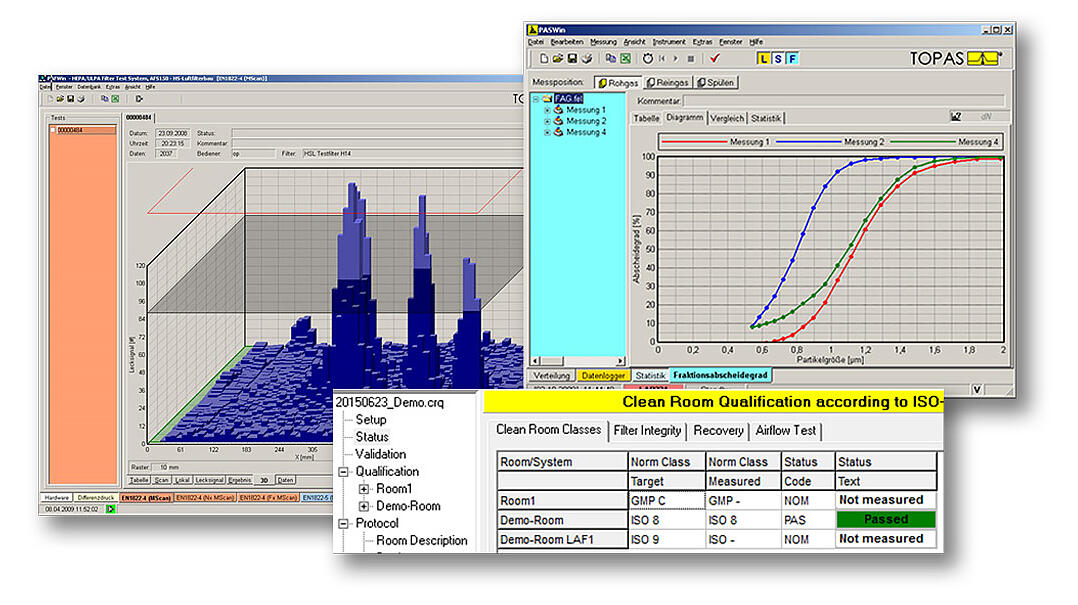Viewport: 1078px width, 605px height.
Task: Click the blue F toolbar button
Action: pyautogui.click(x=793, y=59)
